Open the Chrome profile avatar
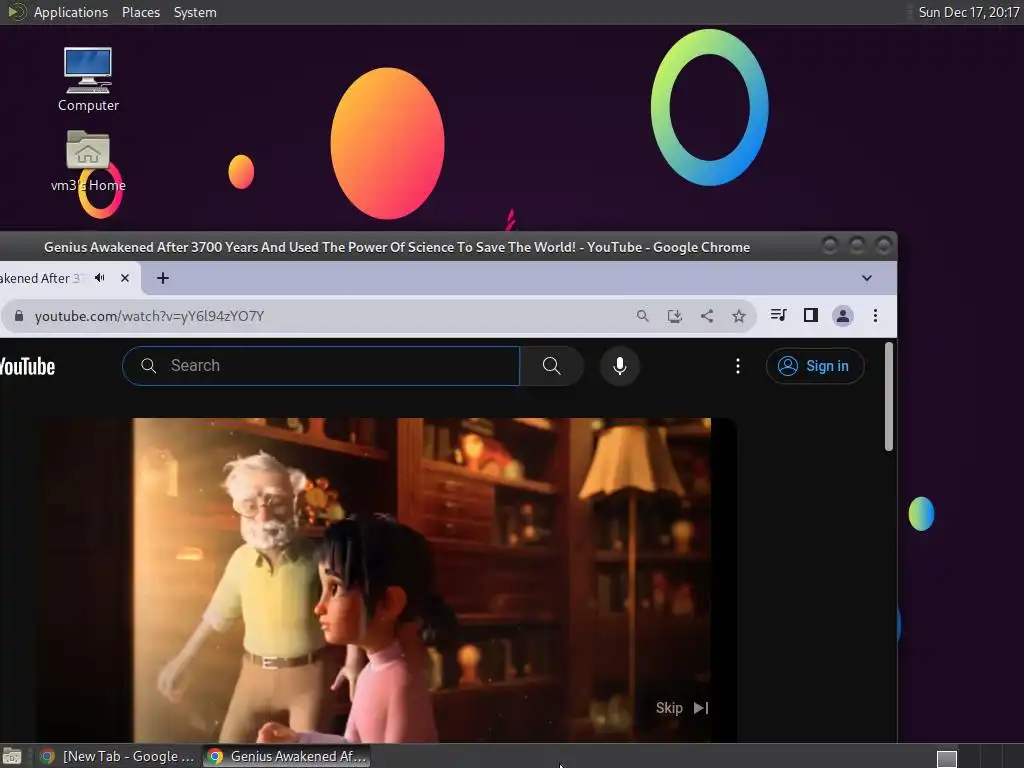Image resolution: width=1024 pixels, height=768 pixels. [842, 316]
